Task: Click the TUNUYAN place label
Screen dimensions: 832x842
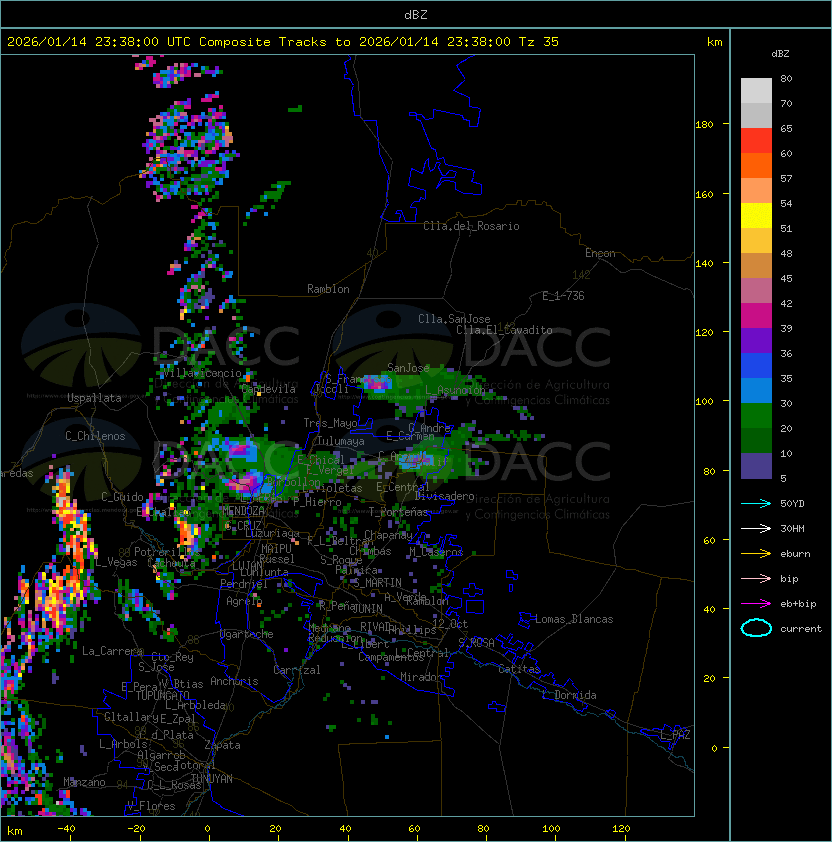Action: (212, 779)
